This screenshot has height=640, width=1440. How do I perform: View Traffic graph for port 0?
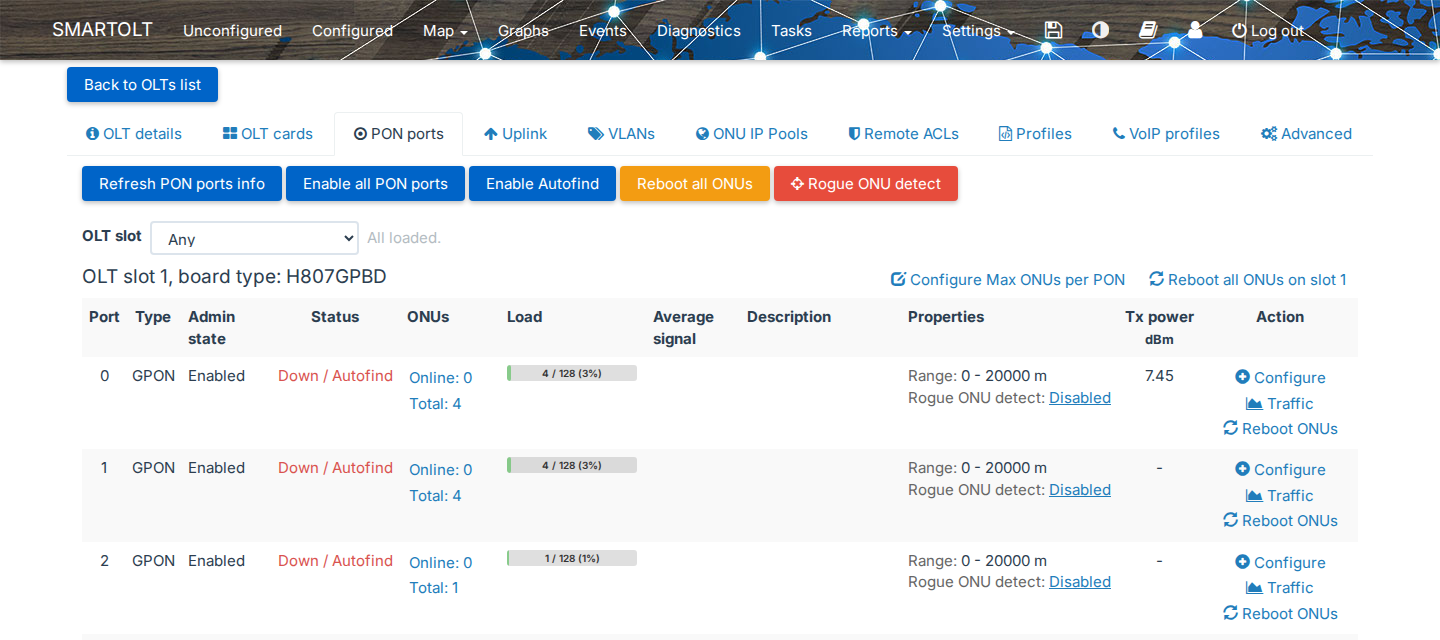1280,403
